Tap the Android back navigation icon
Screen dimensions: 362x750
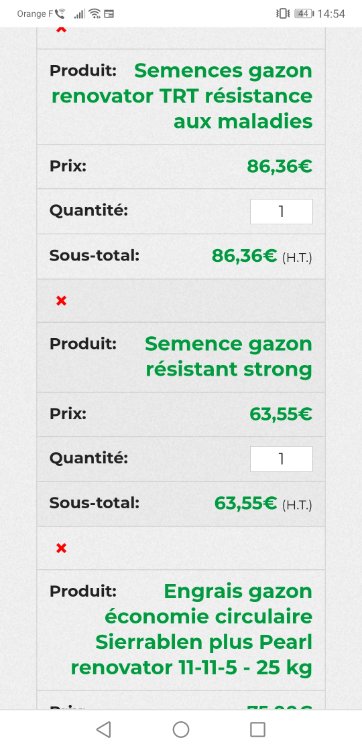click(x=103, y=729)
